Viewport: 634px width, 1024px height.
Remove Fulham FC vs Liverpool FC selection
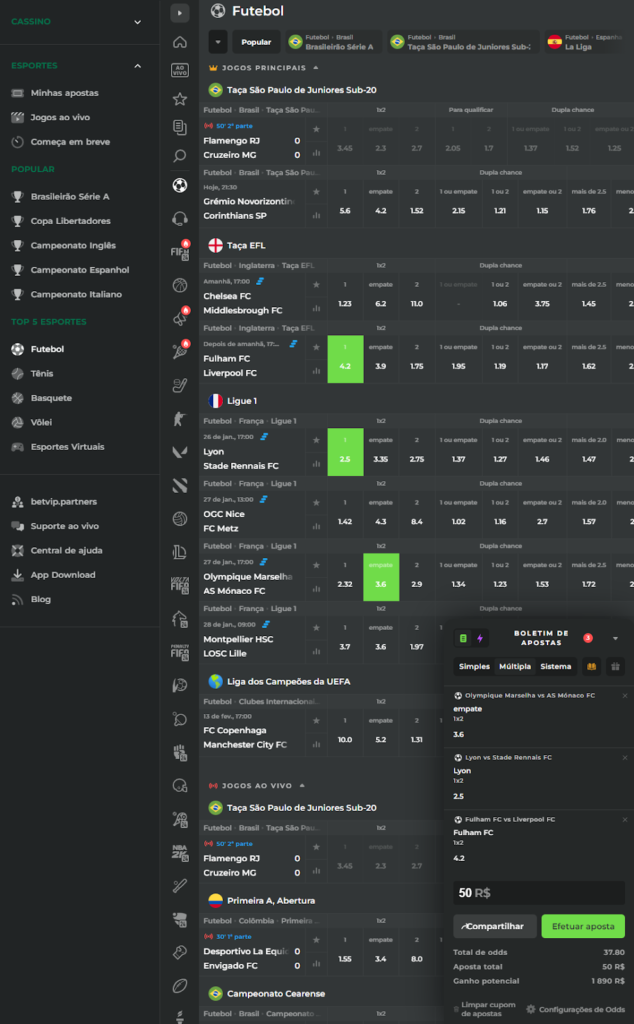click(625, 819)
